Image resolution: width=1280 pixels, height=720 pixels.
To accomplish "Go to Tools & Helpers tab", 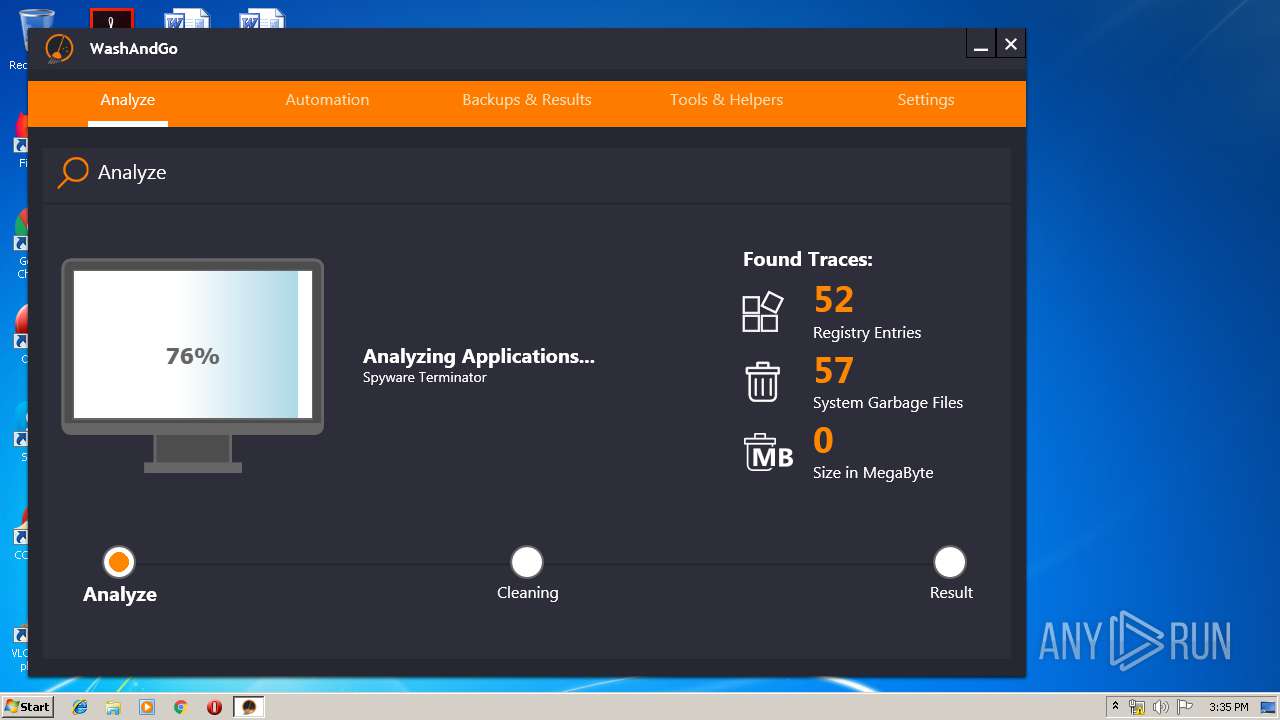I will (726, 100).
